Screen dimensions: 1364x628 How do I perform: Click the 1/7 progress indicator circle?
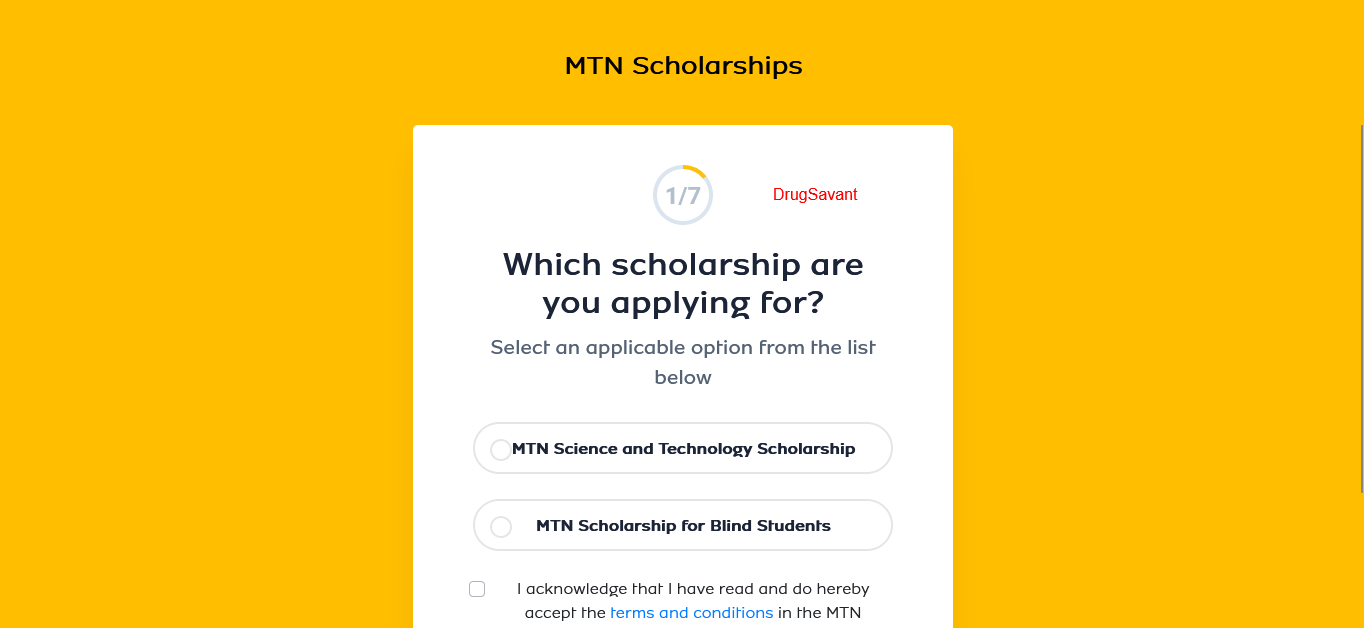click(683, 195)
